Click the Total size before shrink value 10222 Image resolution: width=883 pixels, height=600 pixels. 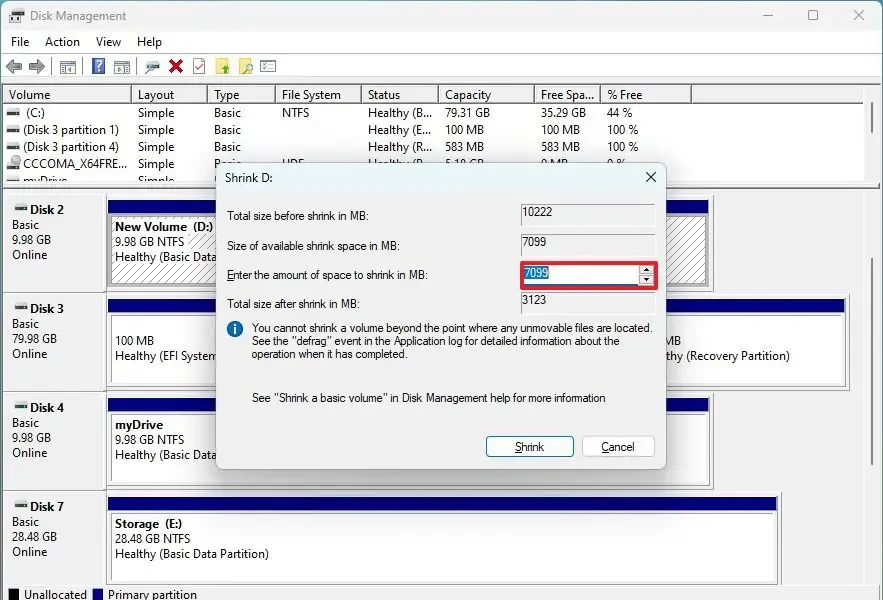click(x=587, y=214)
